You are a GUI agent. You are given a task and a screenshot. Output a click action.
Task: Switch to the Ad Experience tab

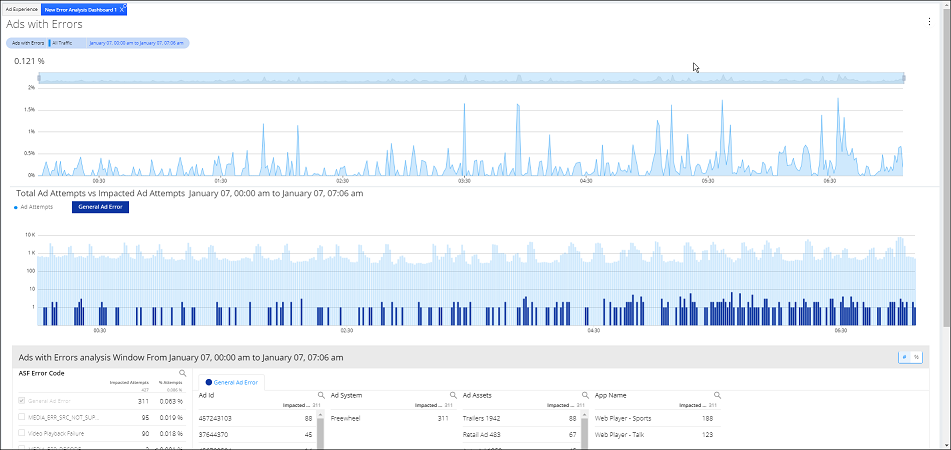pyautogui.click(x=19, y=8)
